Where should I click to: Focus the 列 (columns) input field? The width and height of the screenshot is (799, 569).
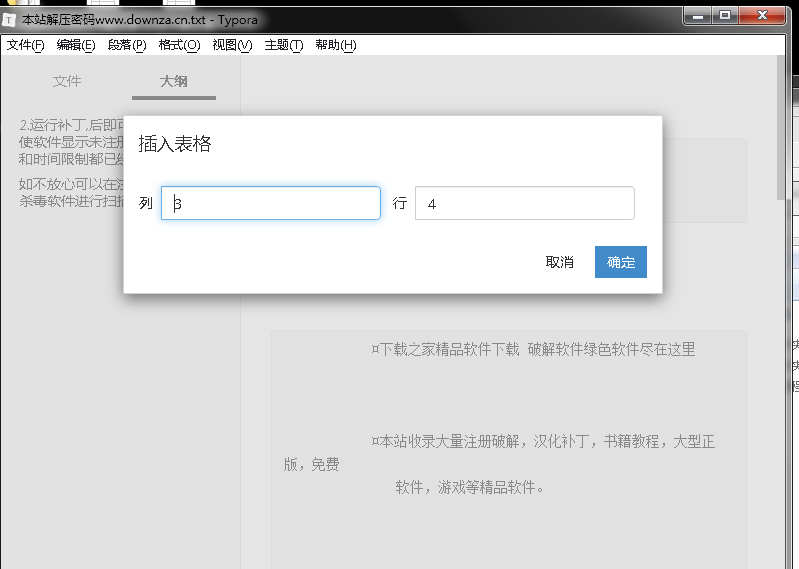tap(271, 203)
